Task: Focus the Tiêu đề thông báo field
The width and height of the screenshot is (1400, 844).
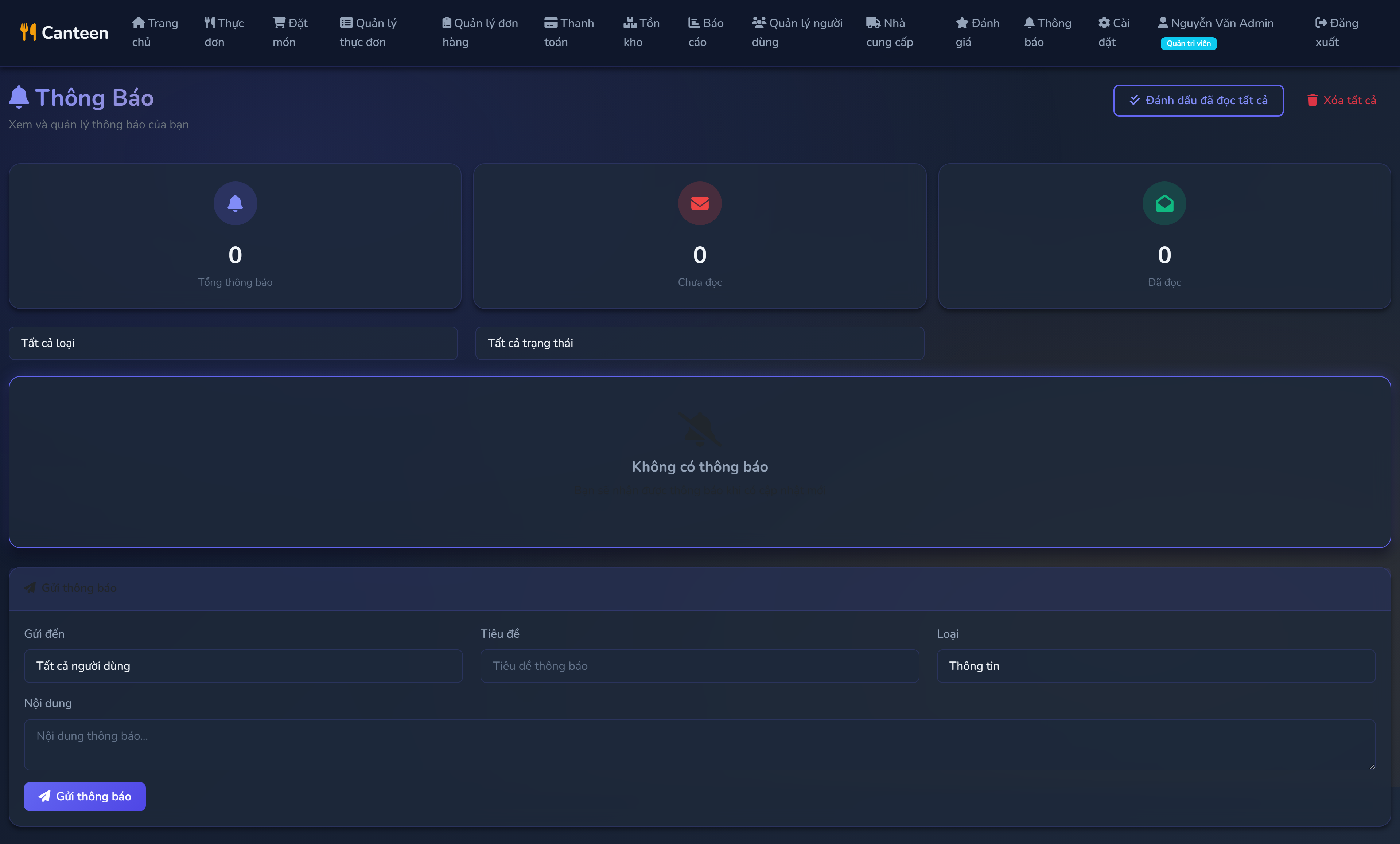Action: coord(699,666)
